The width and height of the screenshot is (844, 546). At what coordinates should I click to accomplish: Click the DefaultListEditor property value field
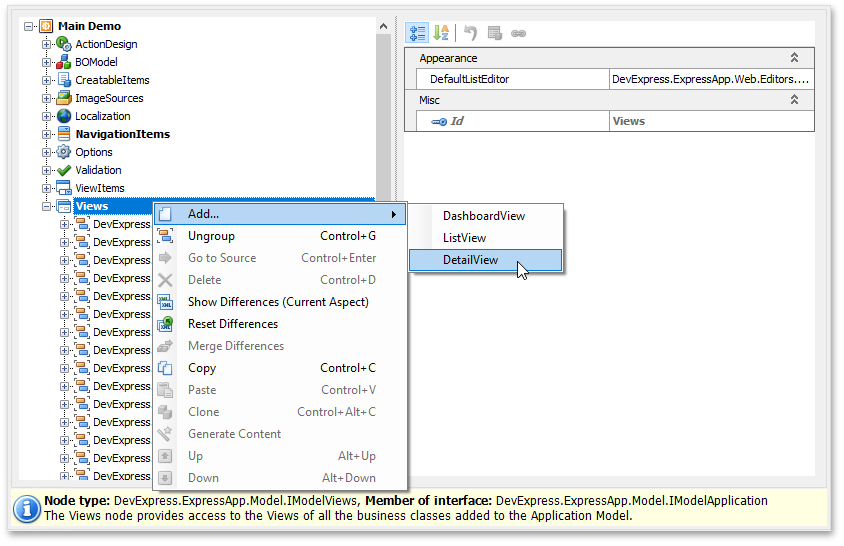pyautogui.click(x=710, y=78)
